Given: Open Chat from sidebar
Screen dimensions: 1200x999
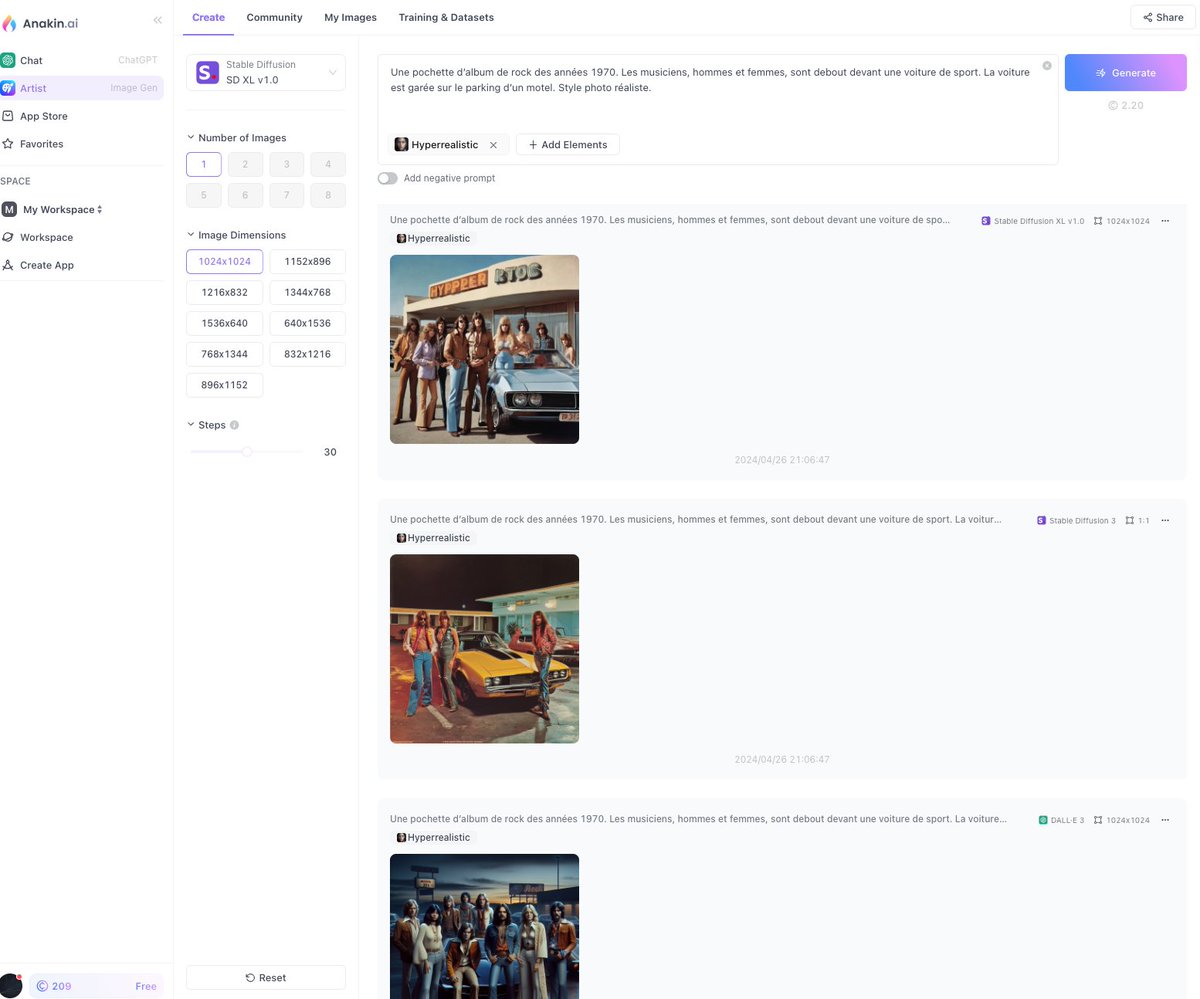Looking at the screenshot, I should 82,60.
